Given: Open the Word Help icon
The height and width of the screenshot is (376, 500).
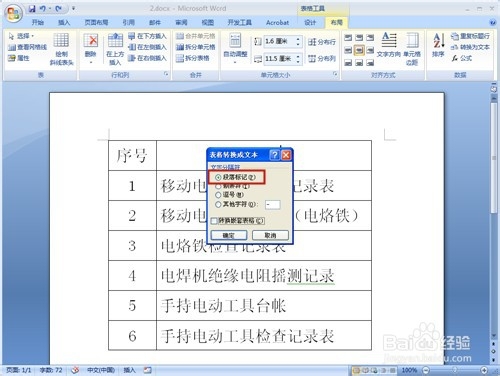Looking at the screenshot, I should (492, 22).
